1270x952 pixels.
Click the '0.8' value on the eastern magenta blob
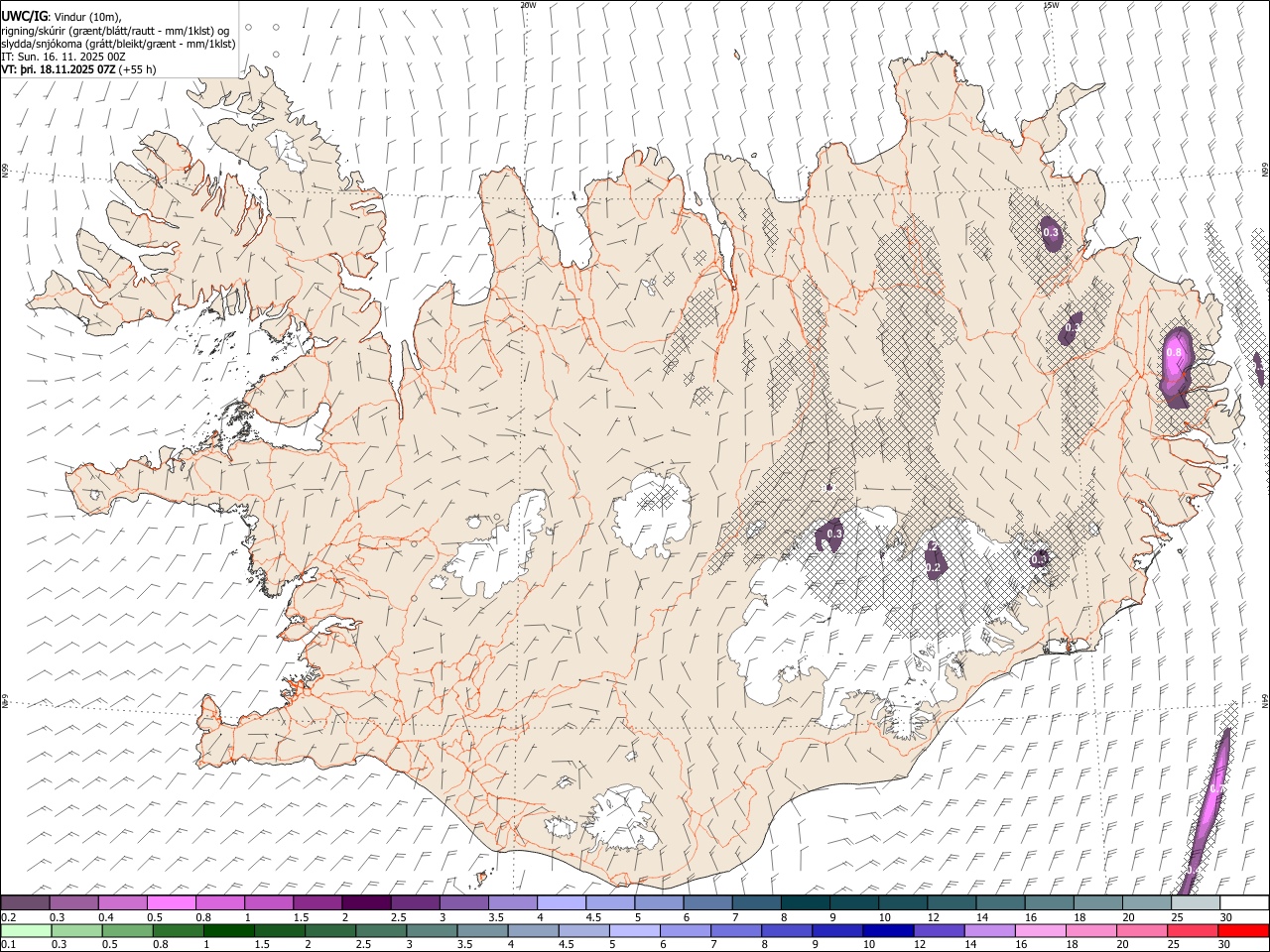(x=1175, y=352)
